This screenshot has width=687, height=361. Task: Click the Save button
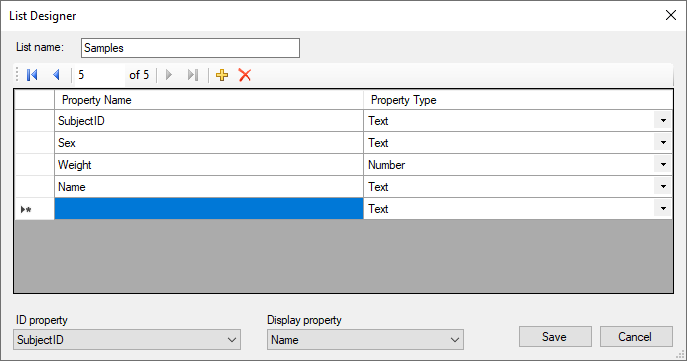pos(555,336)
